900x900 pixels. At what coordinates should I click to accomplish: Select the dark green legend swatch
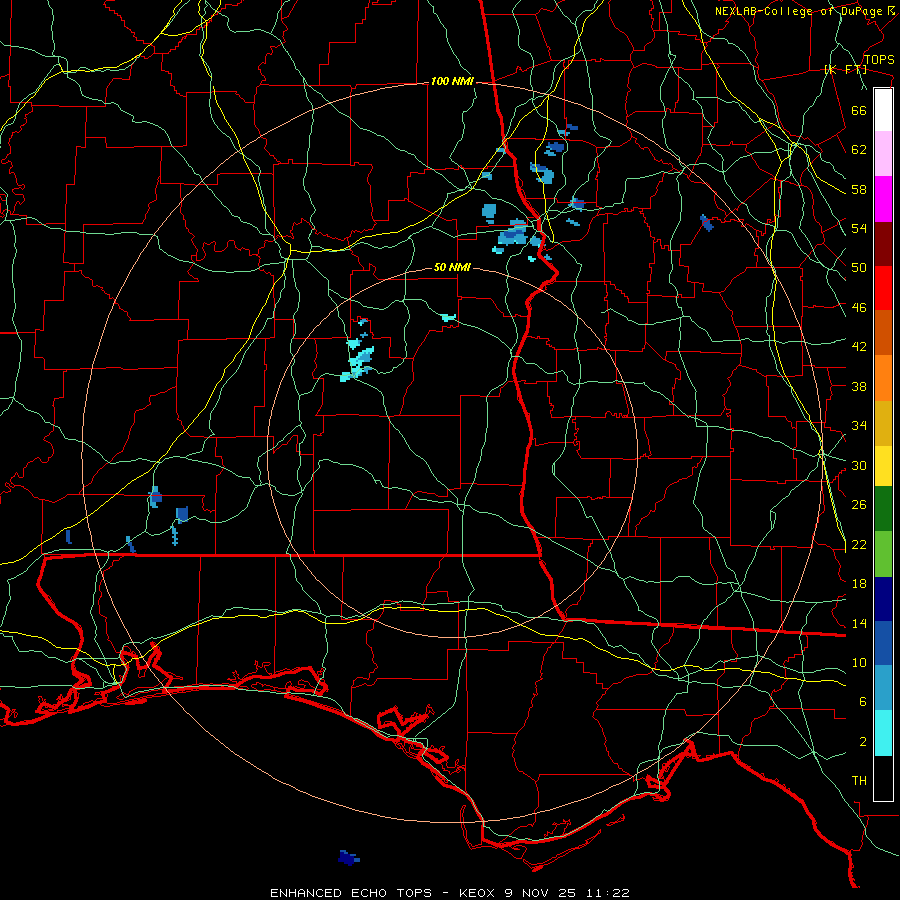point(883,509)
